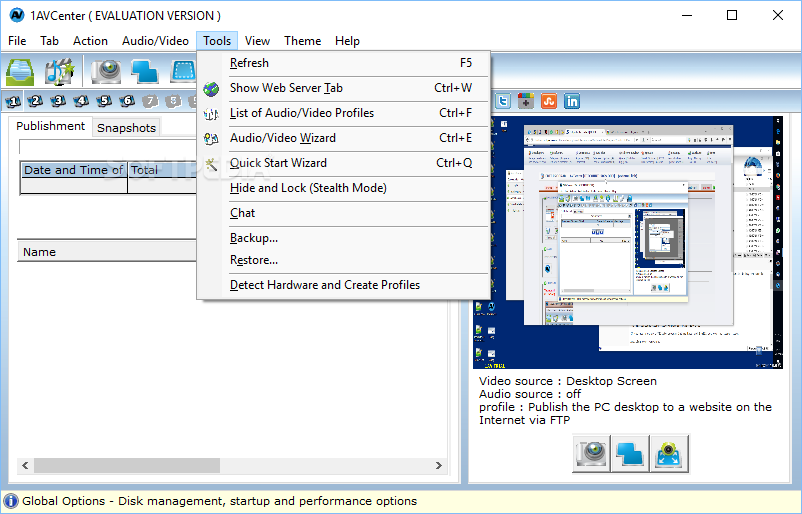Switch to the Snapshots tab
Viewport: 802px width, 514px height.
[126, 128]
